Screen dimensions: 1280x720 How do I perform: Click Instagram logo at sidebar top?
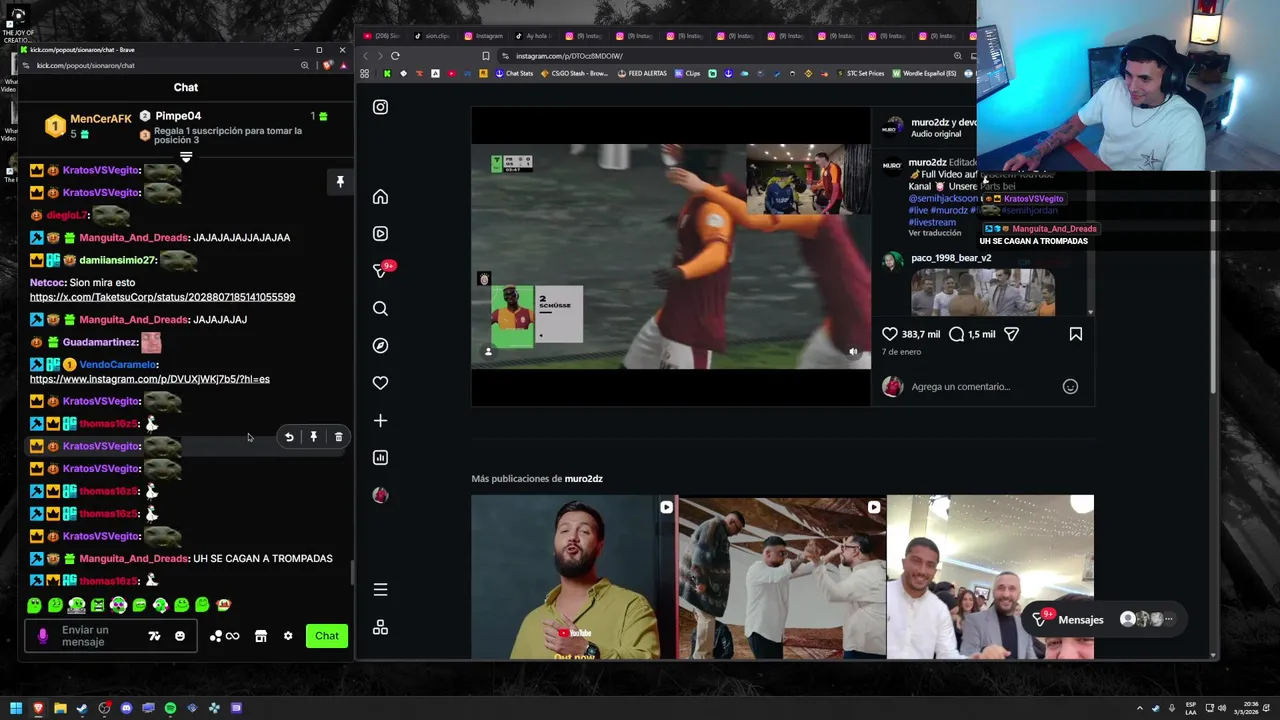tap(380, 107)
